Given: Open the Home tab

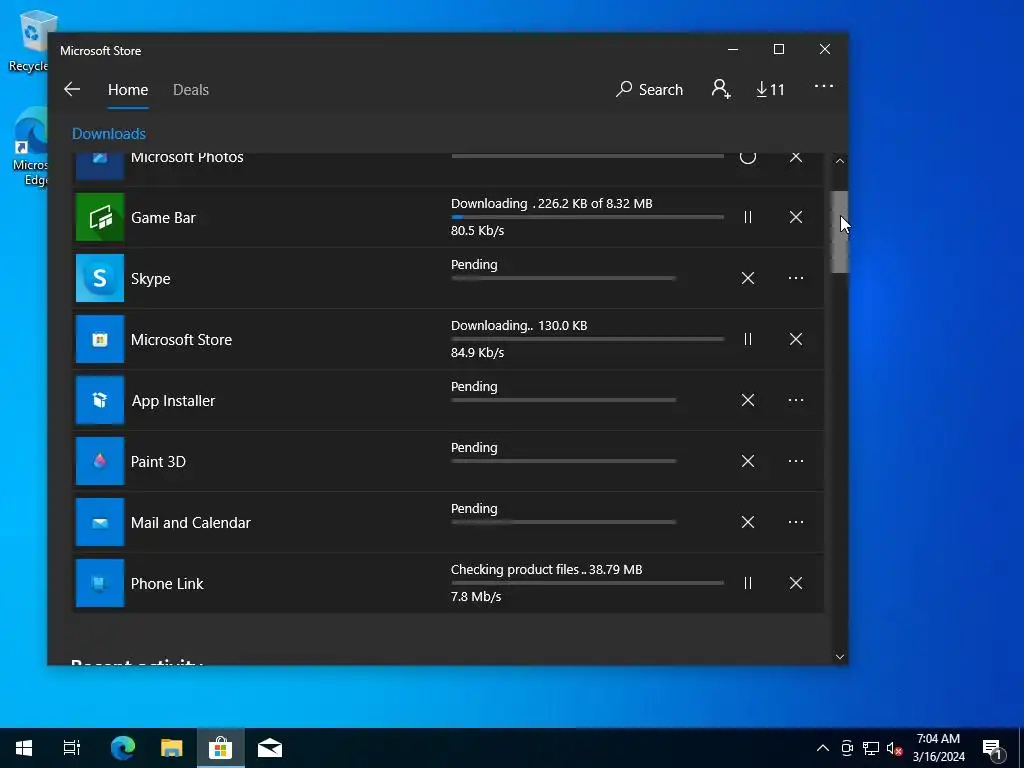Looking at the screenshot, I should pyautogui.click(x=128, y=89).
